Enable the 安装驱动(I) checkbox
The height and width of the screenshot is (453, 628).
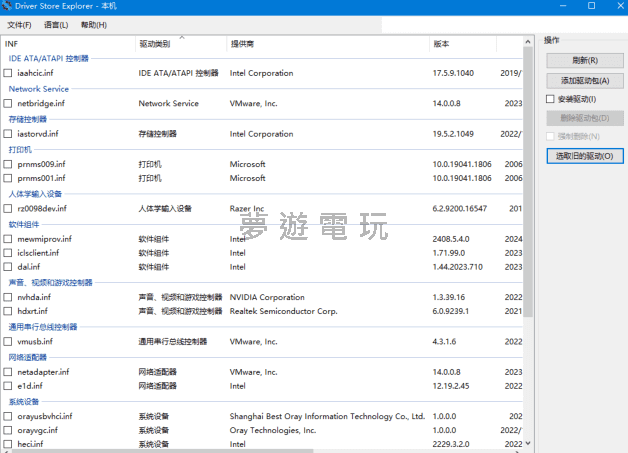point(550,99)
